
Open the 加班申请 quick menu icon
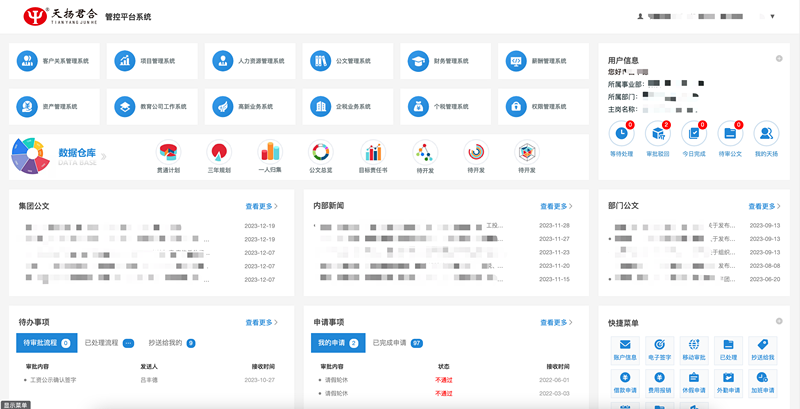click(763, 384)
